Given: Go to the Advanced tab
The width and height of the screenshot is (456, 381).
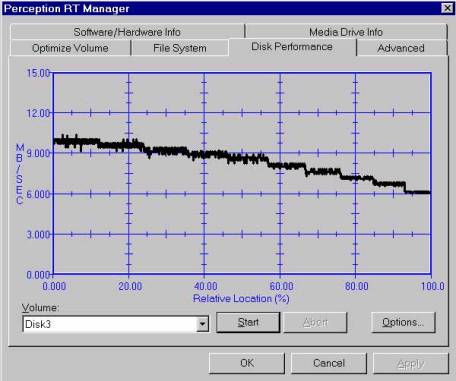Looking at the screenshot, I should pyautogui.click(x=401, y=48).
